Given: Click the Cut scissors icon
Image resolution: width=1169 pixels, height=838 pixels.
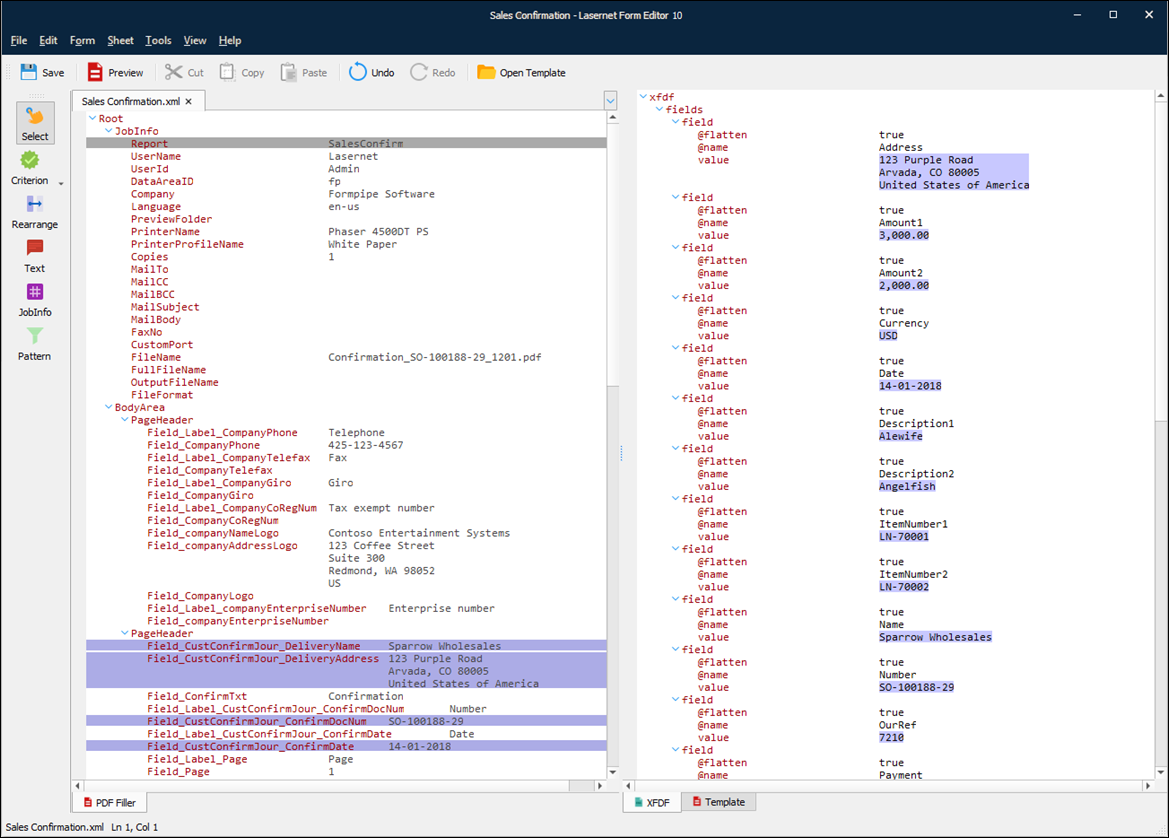Looking at the screenshot, I should [174, 72].
